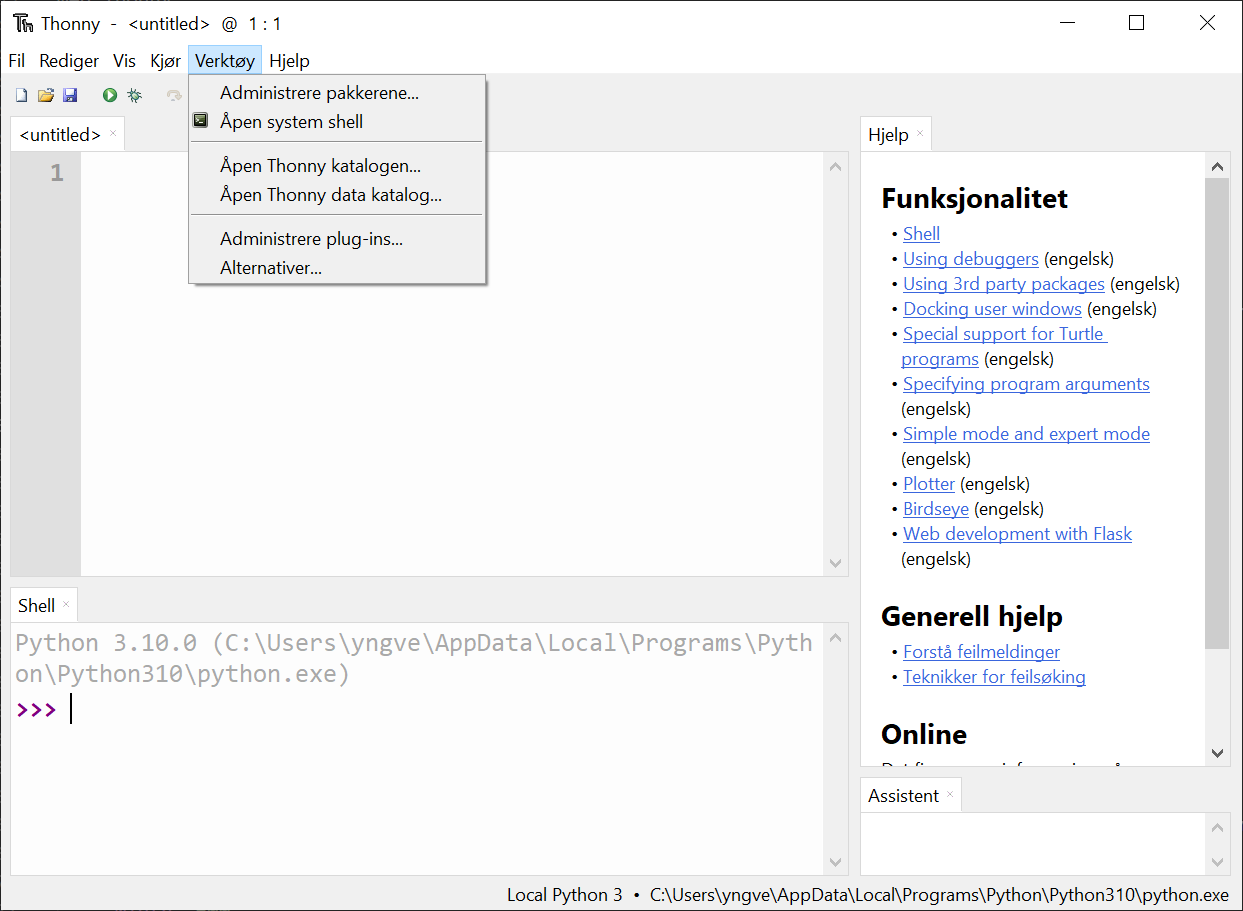
Task: Open the Kjør menu
Action: tap(166, 61)
